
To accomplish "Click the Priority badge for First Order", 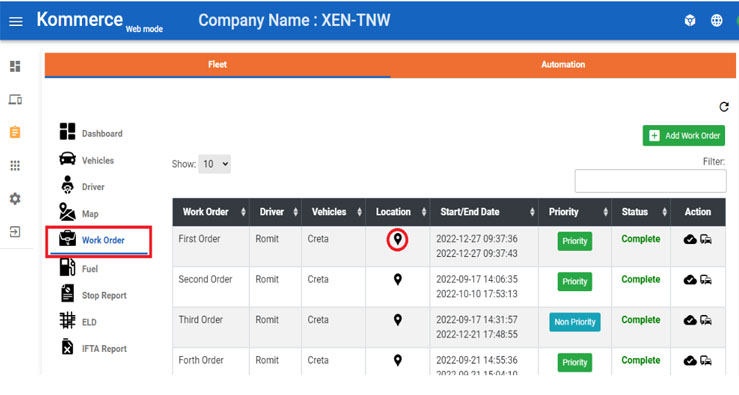I will [x=575, y=241].
